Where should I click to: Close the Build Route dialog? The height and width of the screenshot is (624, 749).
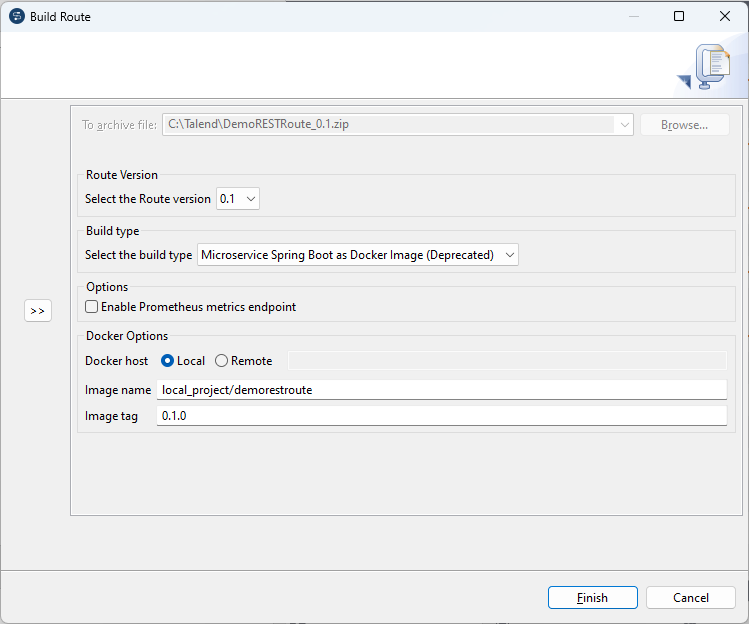click(x=725, y=16)
